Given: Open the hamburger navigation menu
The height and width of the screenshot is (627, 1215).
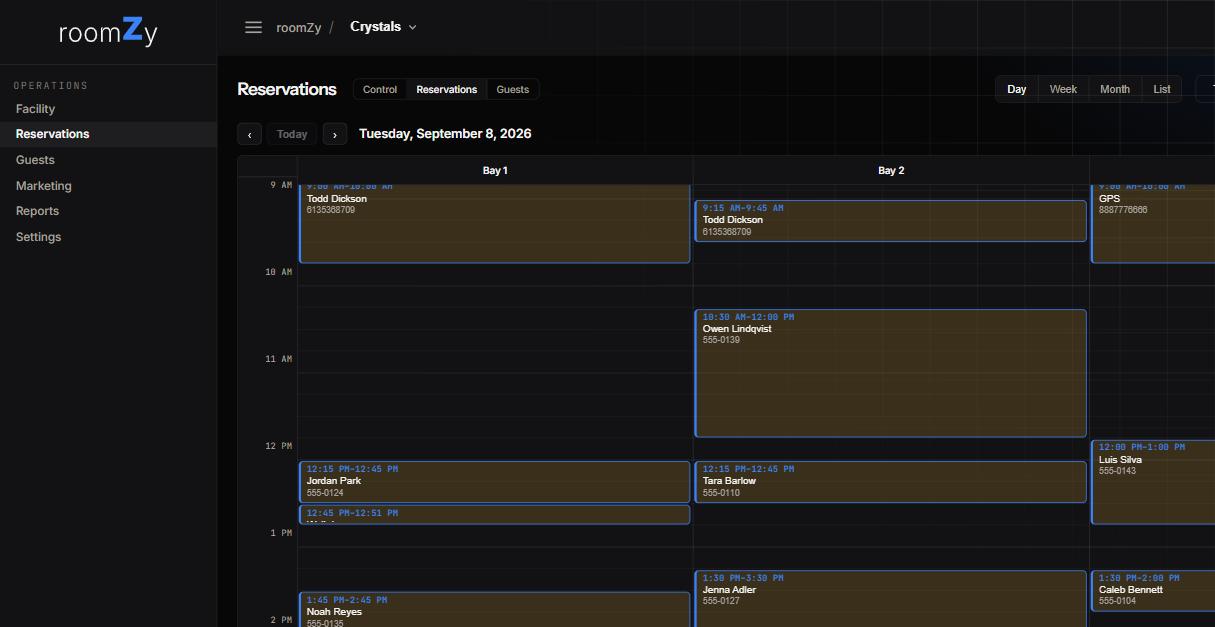Looking at the screenshot, I should (254, 27).
